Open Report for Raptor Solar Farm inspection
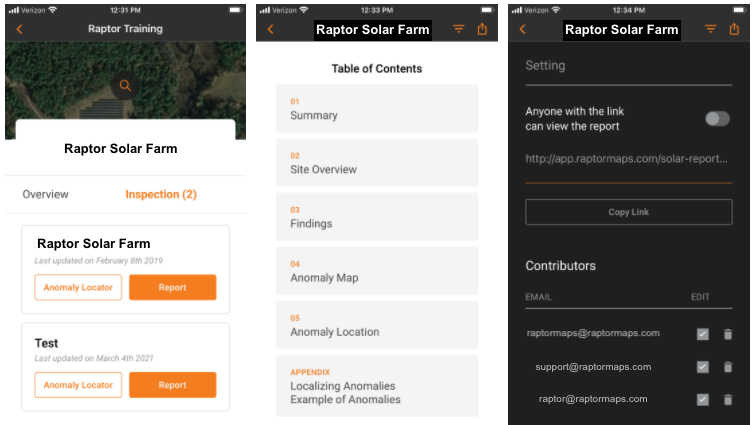754x425 pixels. (173, 288)
